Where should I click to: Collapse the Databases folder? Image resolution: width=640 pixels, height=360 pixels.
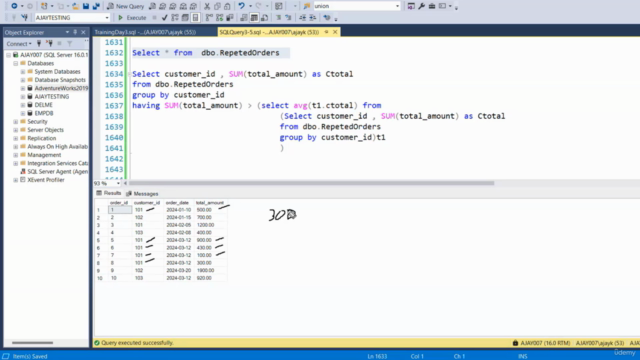16,63
